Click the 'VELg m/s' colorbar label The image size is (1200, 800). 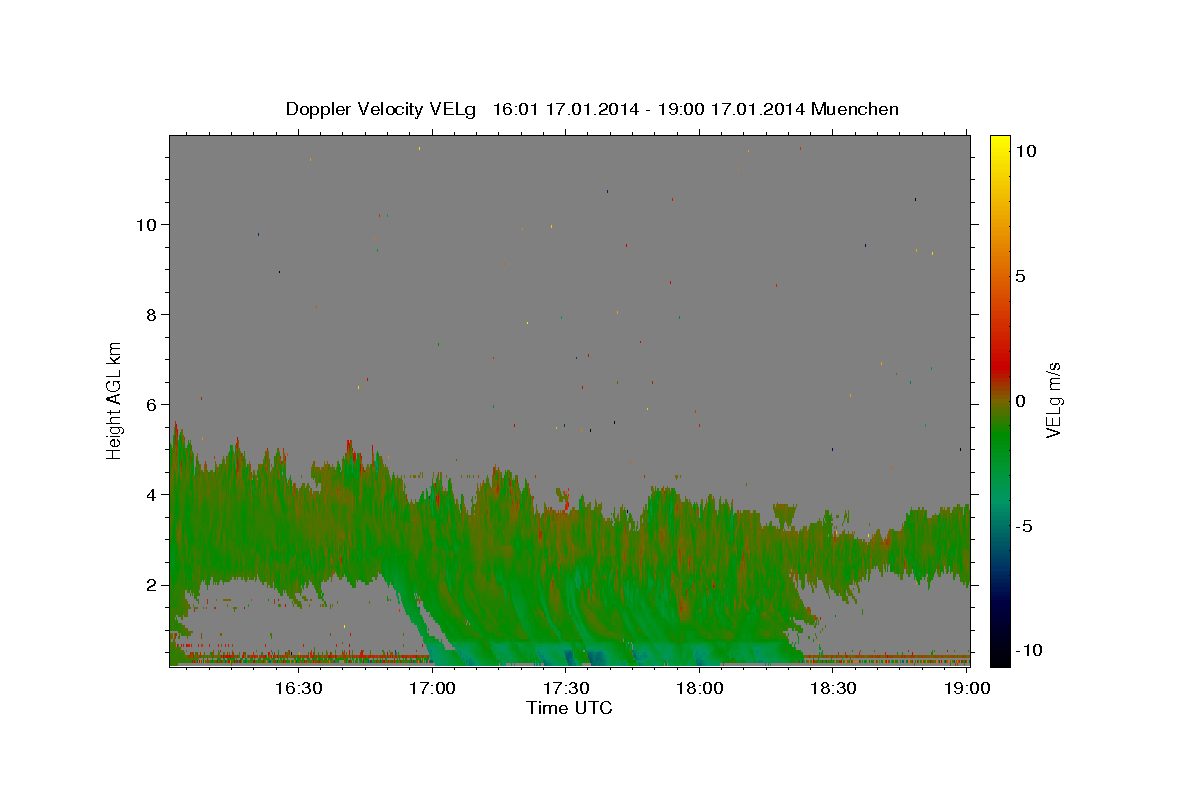point(1053,400)
